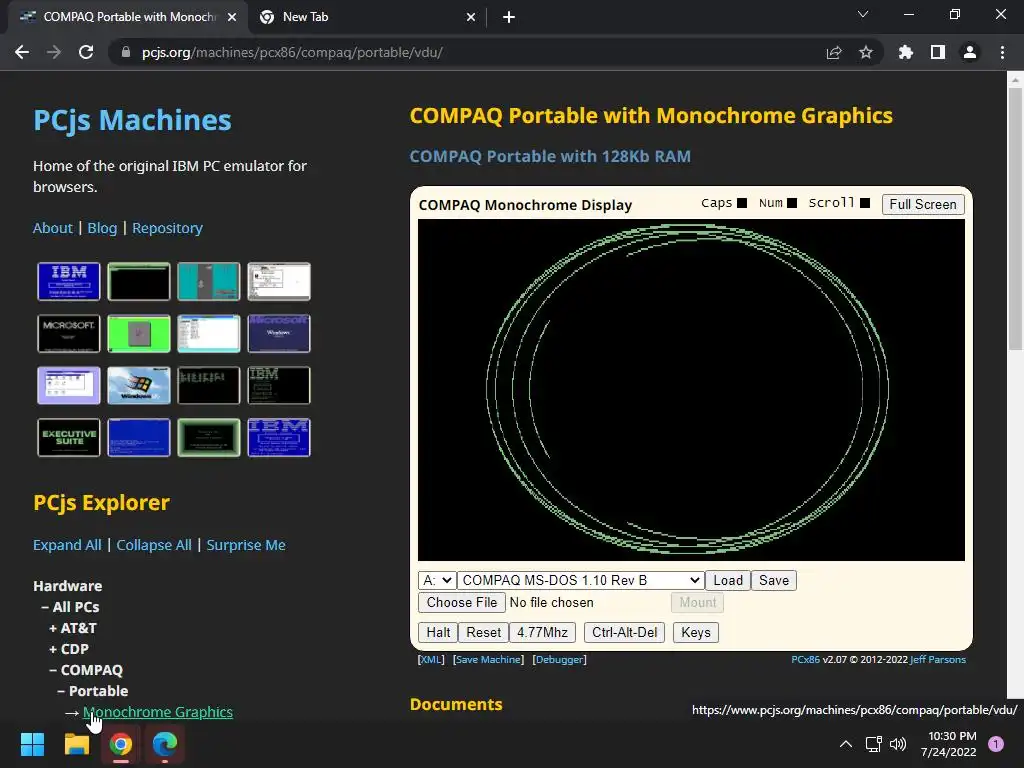Click the lock icon in the address bar
Image resolution: width=1024 pixels, height=768 pixels.
[126, 52]
